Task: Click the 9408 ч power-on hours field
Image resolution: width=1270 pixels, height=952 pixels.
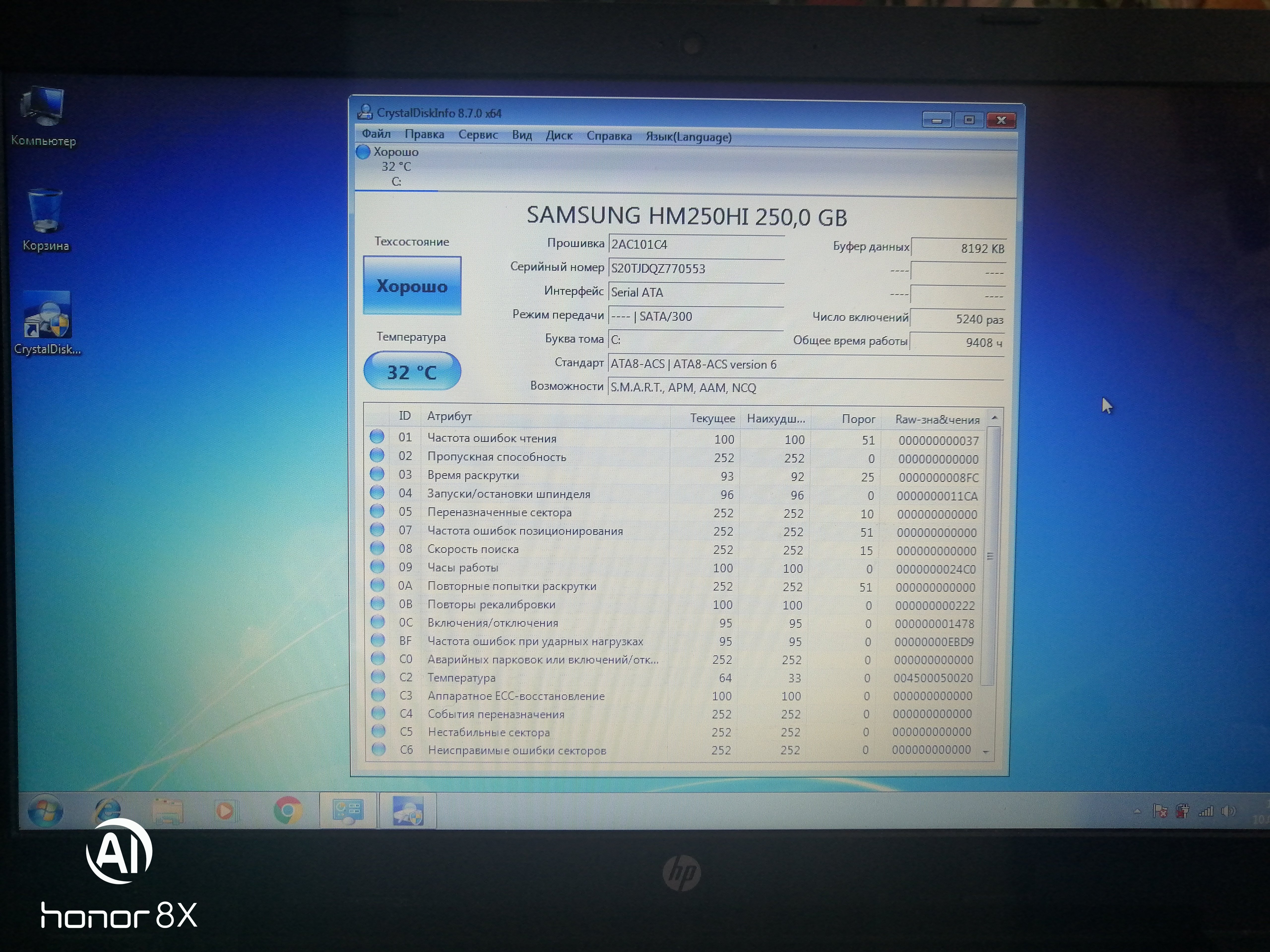Action: [x=957, y=343]
